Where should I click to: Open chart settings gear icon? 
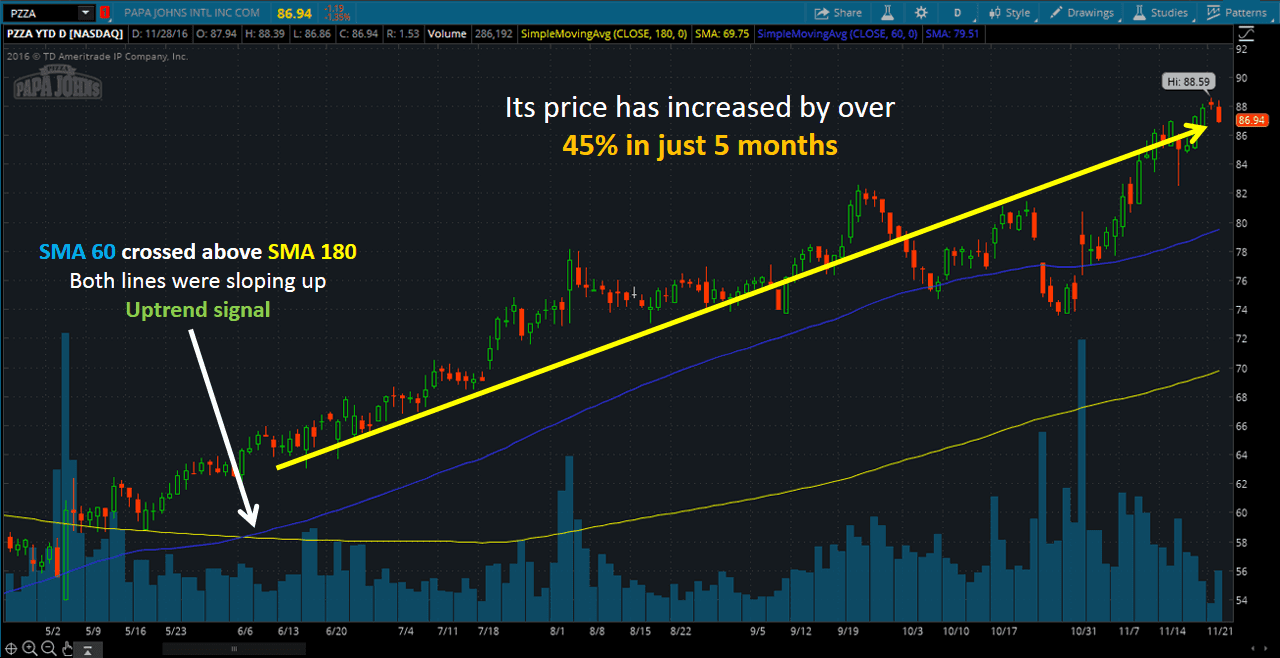pyautogui.click(x=921, y=13)
